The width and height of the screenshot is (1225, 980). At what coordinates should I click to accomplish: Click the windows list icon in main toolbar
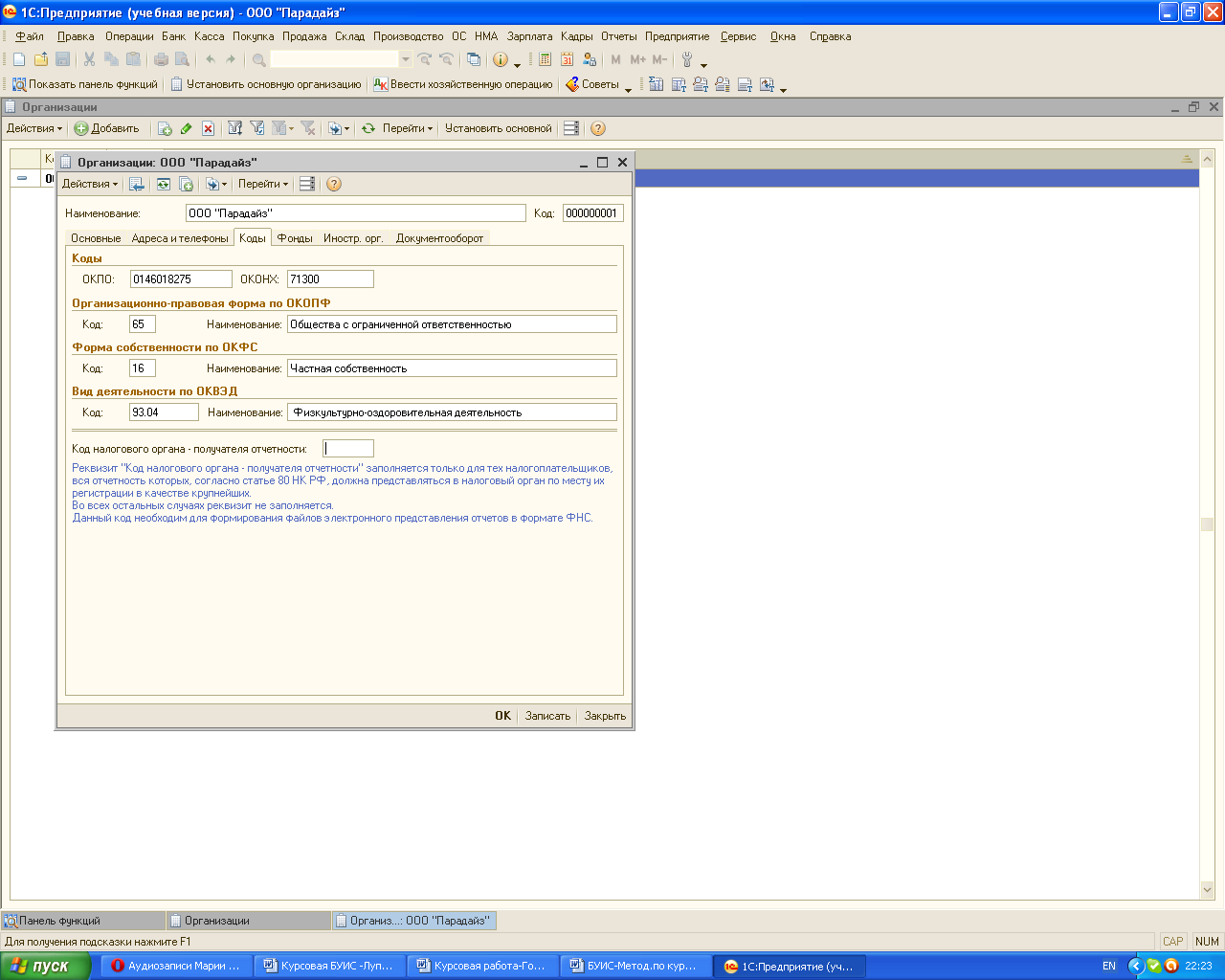(x=474, y=59)
